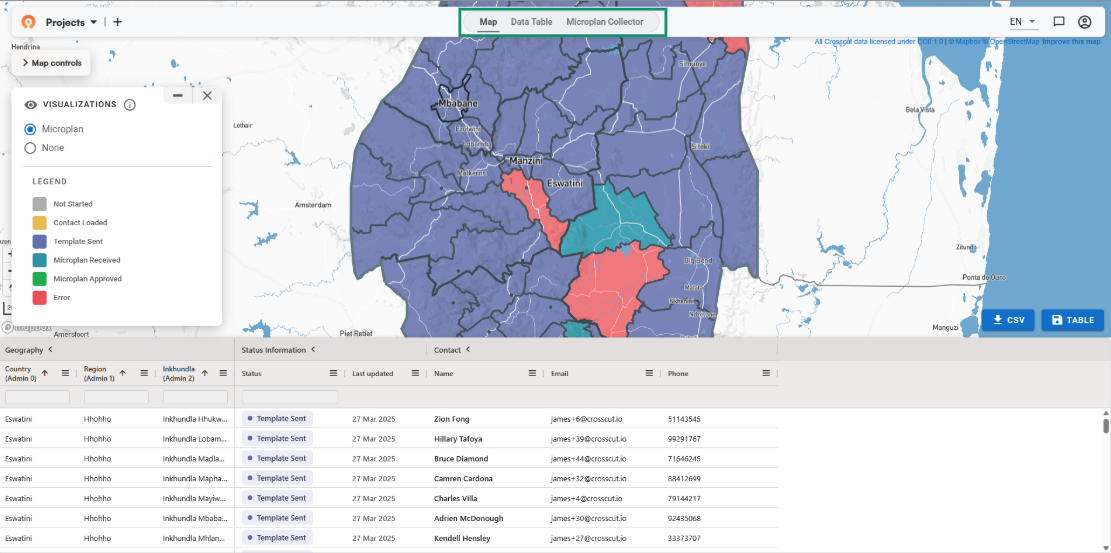Select the None radio button
The image size is (1111, 553).
pos(30,148)
